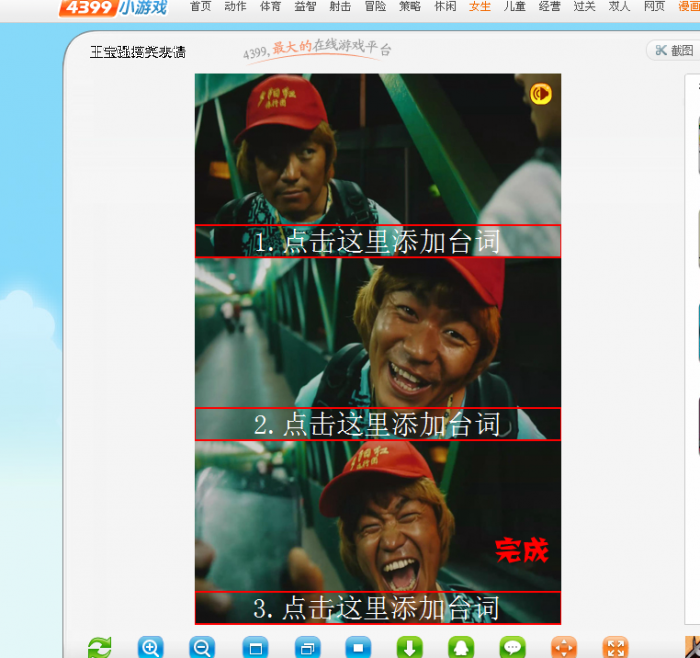The image size is (700, 658).
Task: Click caption box 1 to add dialogue
Action: click(x=378, y=241)
